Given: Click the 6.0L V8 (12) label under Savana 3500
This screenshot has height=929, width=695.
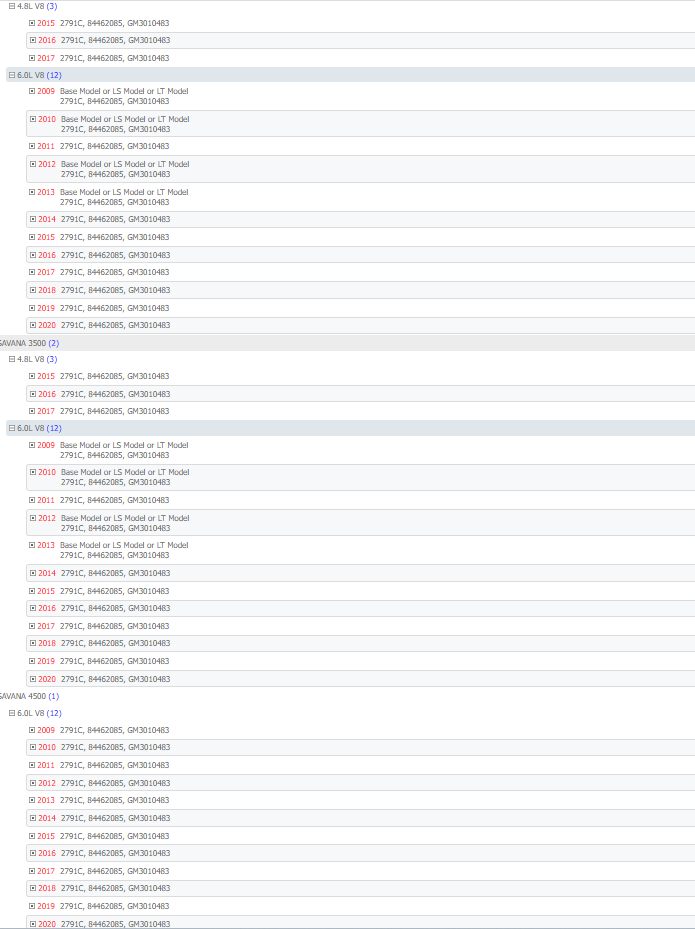Looking at the screenshot, I should pyautogui.click(x=39, y=428).
